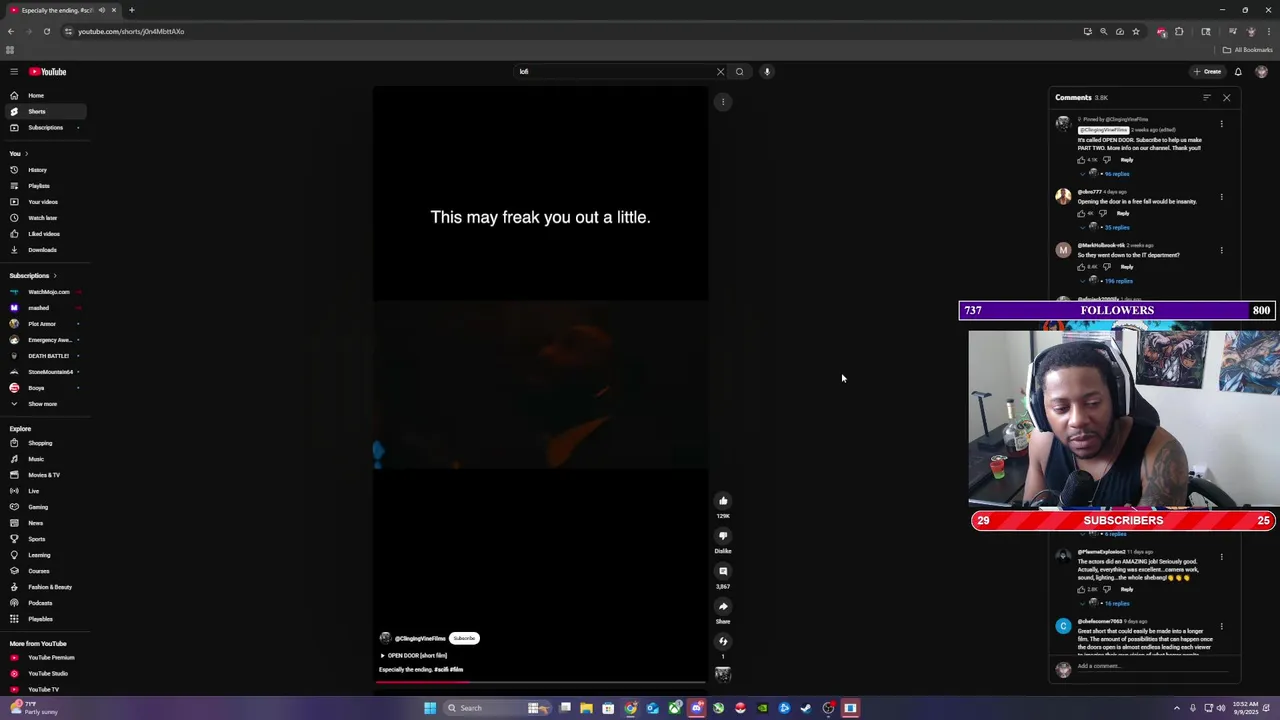
Task: Open the notifications bell
Action: [x=1238, y=72]
